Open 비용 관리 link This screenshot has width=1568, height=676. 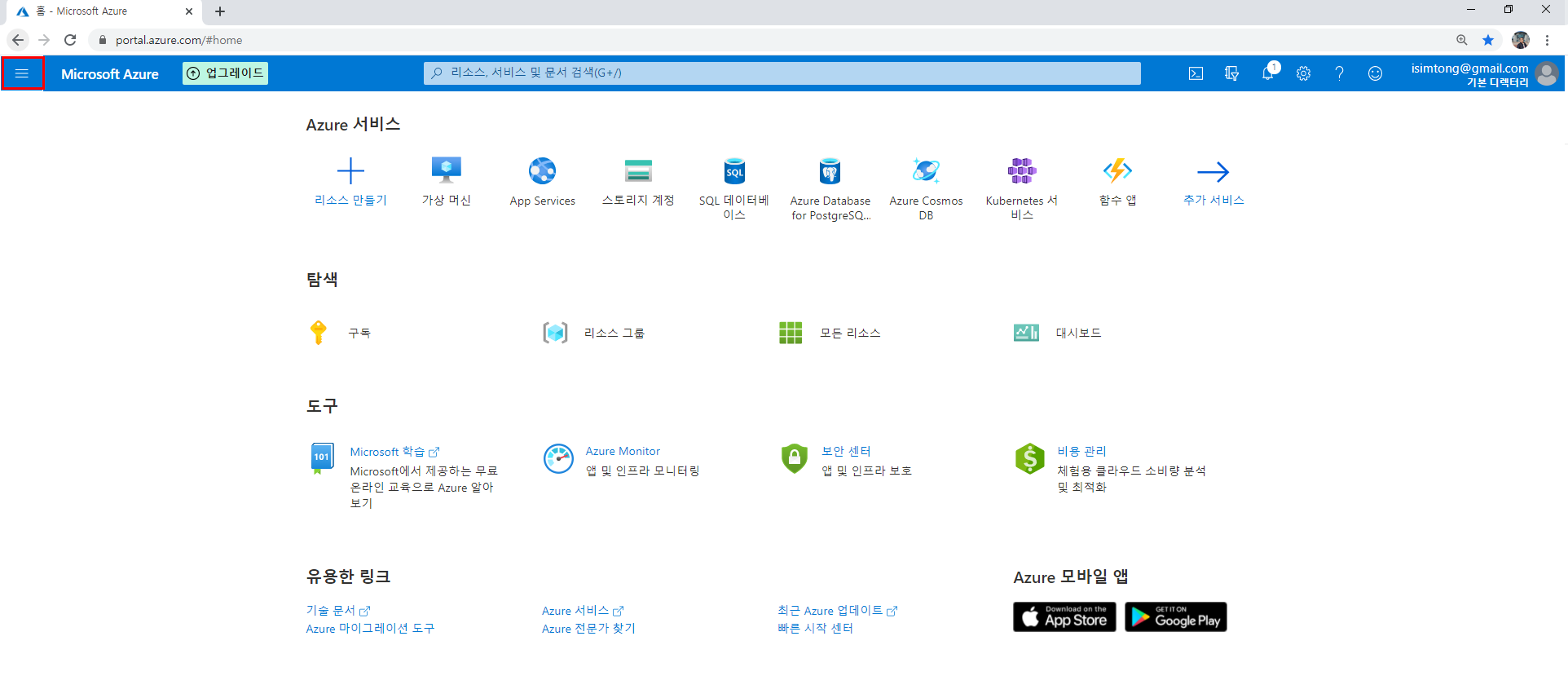click(x=1081, y=451)
